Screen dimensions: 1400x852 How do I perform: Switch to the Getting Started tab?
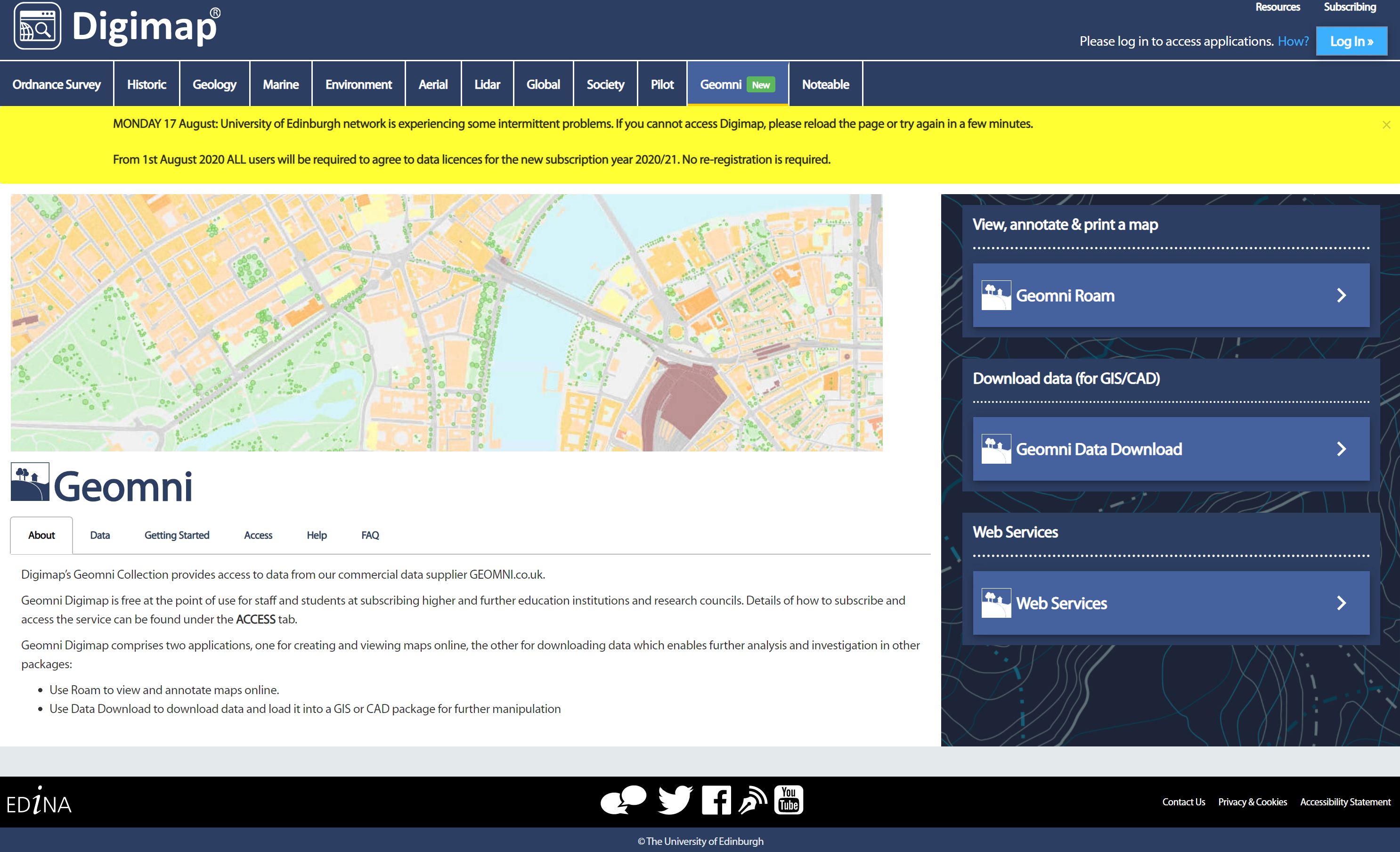click(177, 535)
